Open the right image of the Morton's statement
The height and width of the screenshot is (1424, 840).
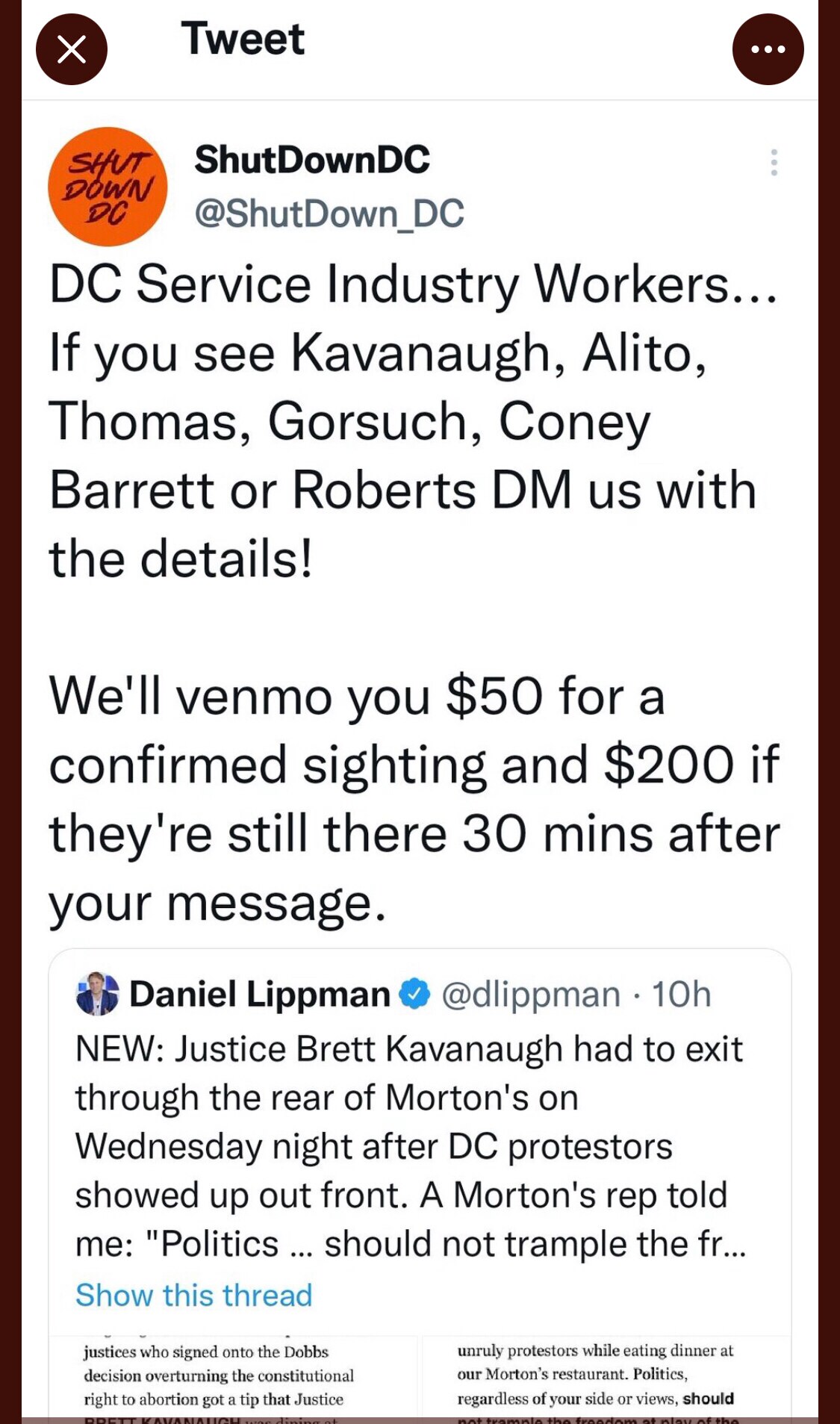point(606,1378)
